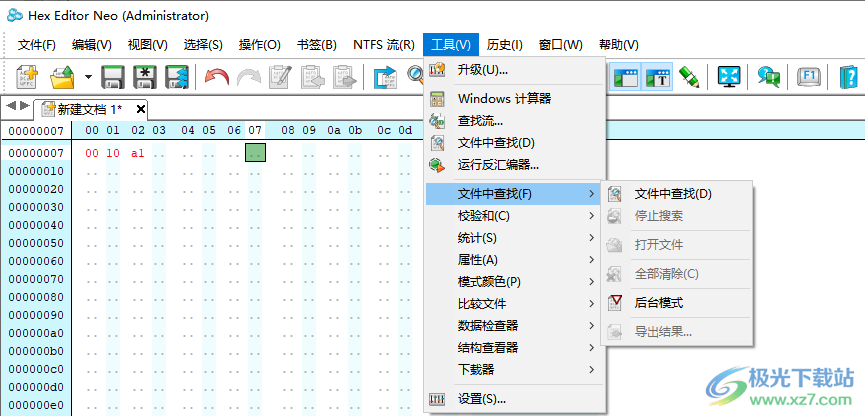Close the 新建文档 1* tab with X
This screenshot has height=416, width=865.
[141, 109]
